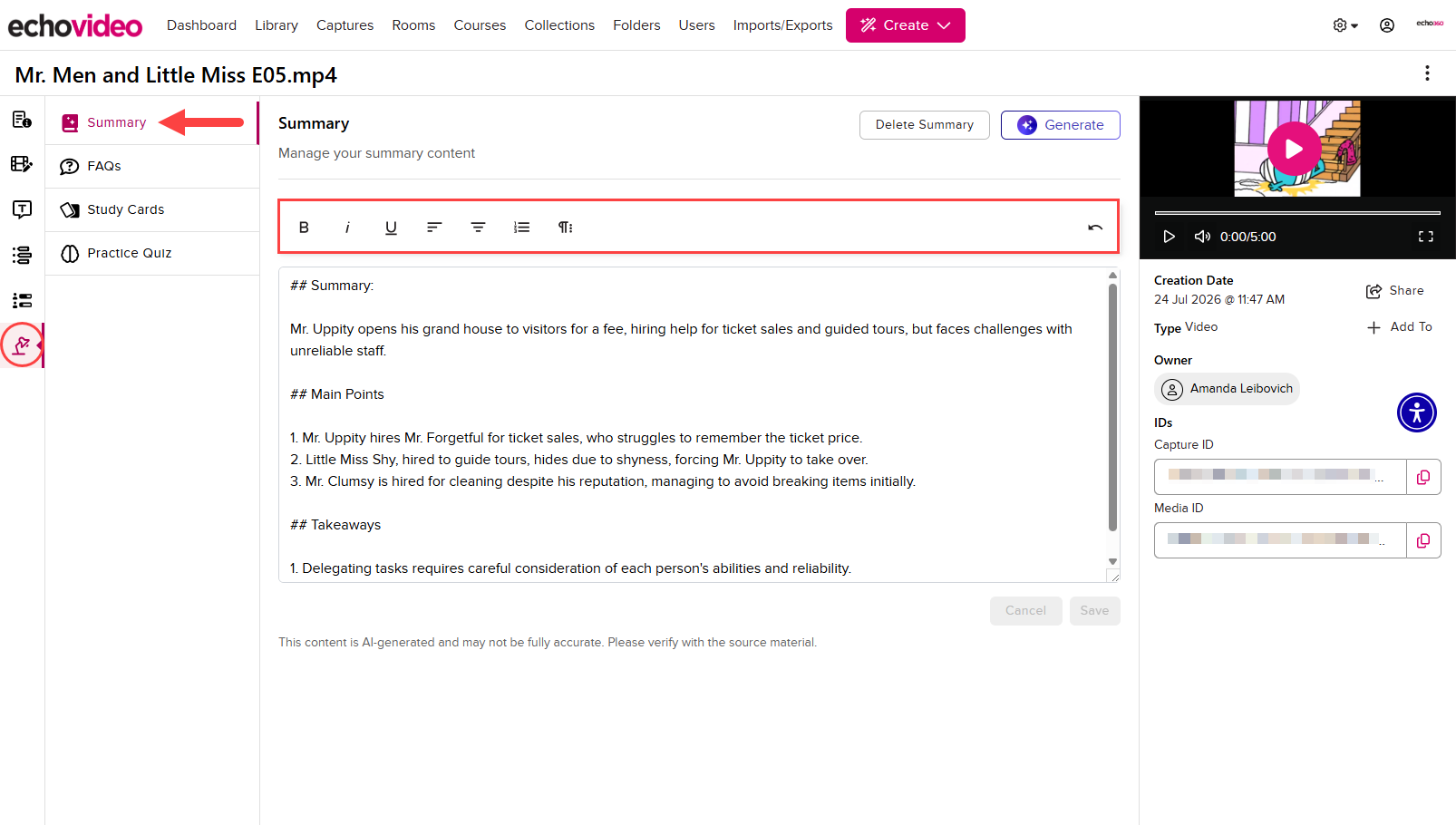Open the Courses page
1456x825 pixels.
[480, 25]
